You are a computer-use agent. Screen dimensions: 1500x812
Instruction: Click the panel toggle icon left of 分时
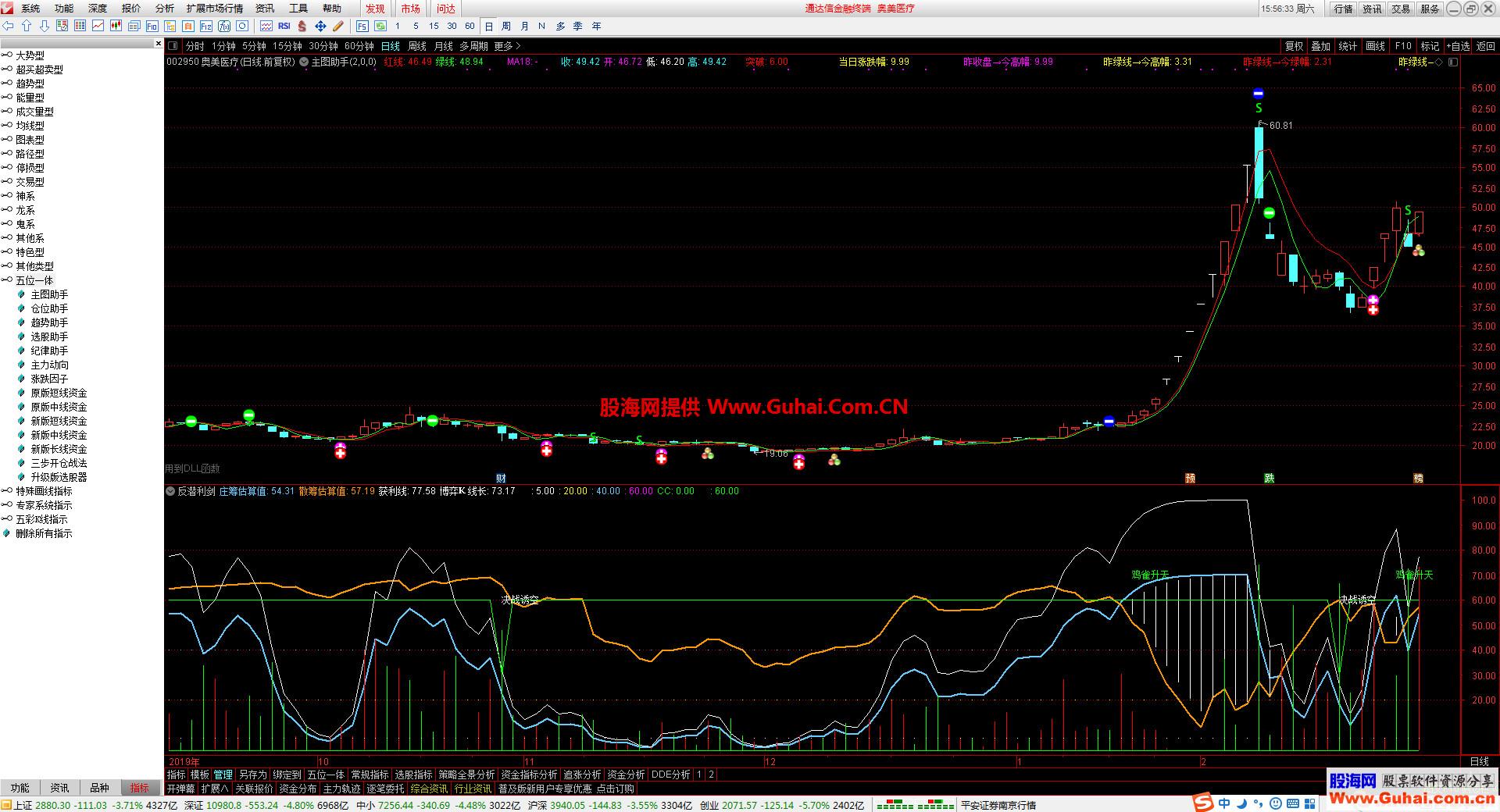point(173,46)
